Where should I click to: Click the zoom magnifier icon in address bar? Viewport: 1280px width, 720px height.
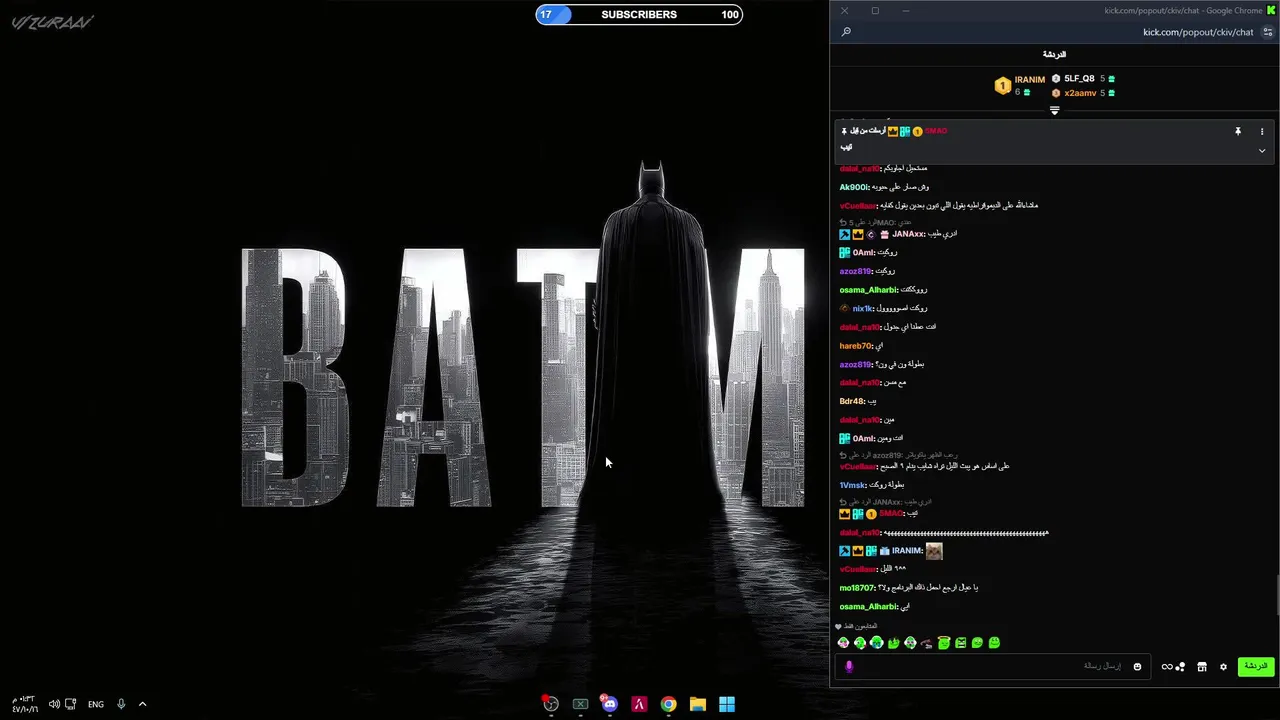[846, 32]
